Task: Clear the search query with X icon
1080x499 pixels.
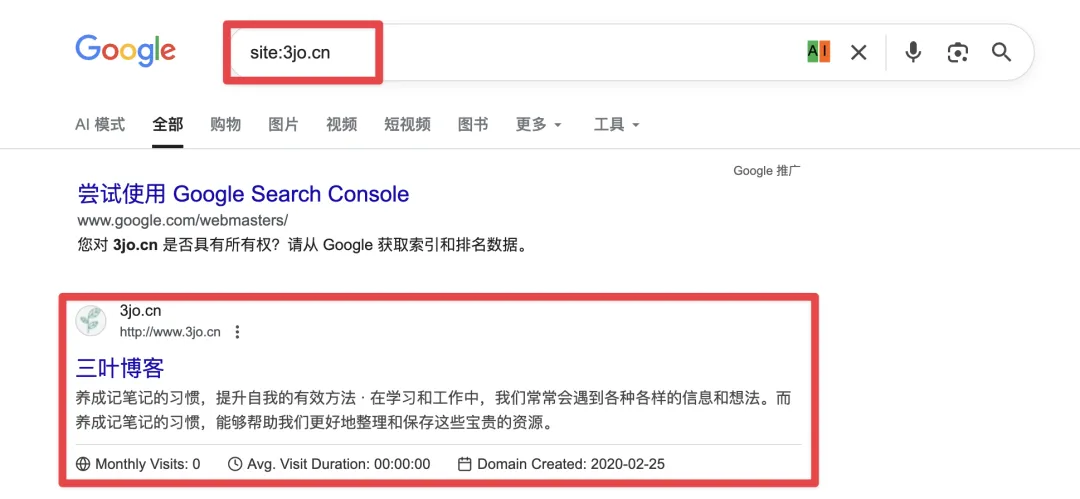Action: [x=858, y=52]
